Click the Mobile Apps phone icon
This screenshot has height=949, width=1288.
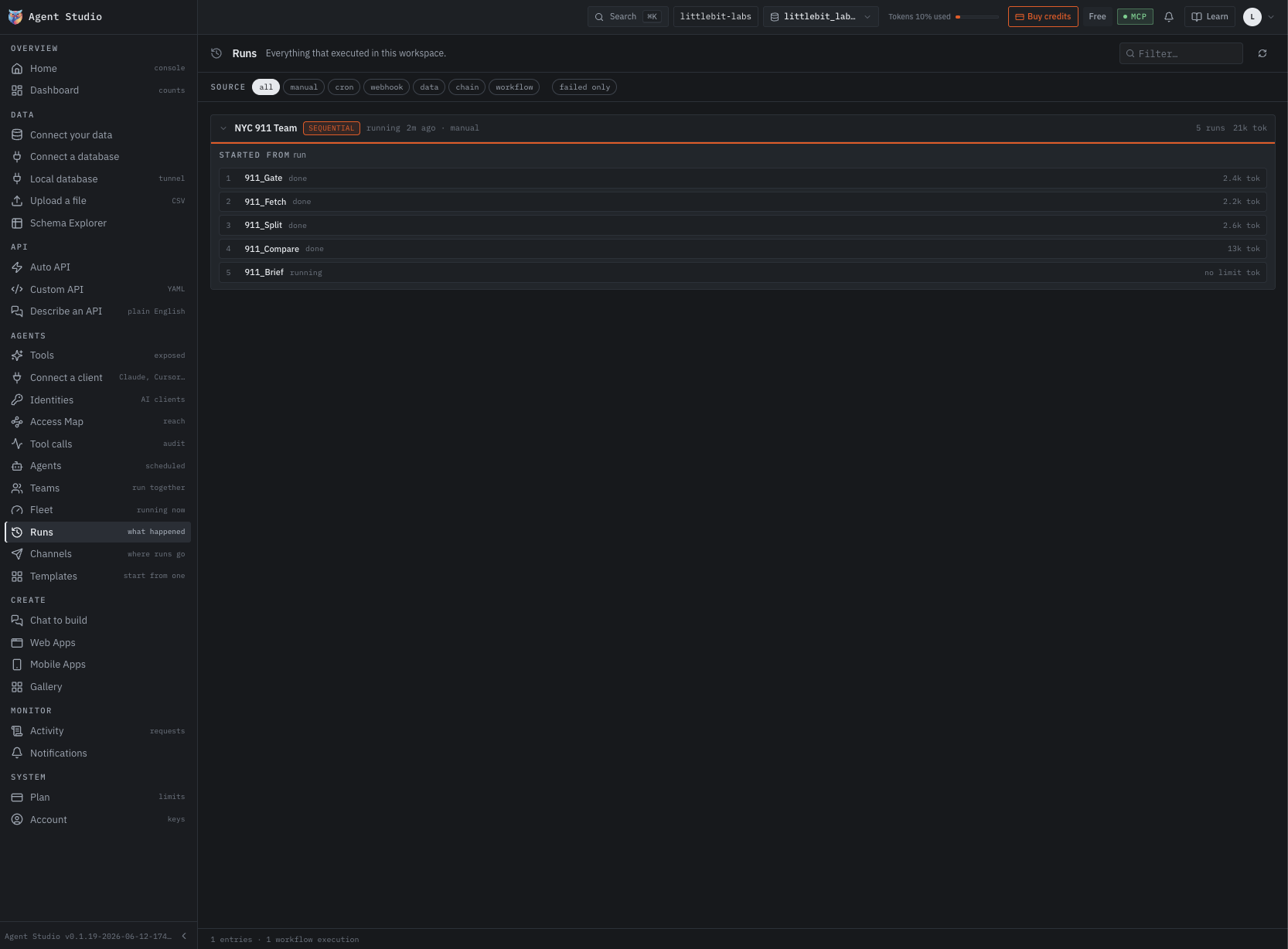17,665
